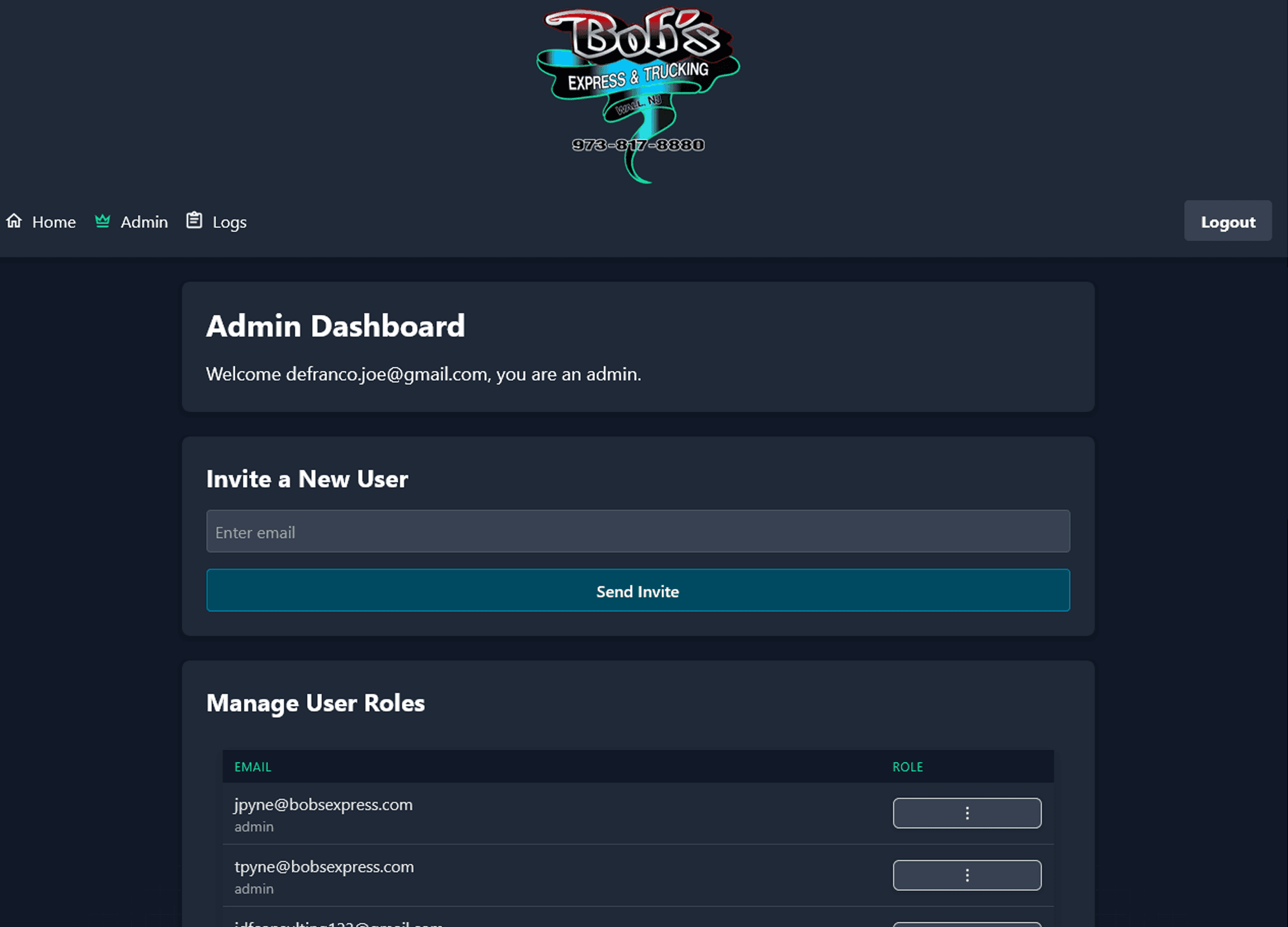1288x927 pixels.
Task: Open the Admin nav label
Action: (144, 222)
